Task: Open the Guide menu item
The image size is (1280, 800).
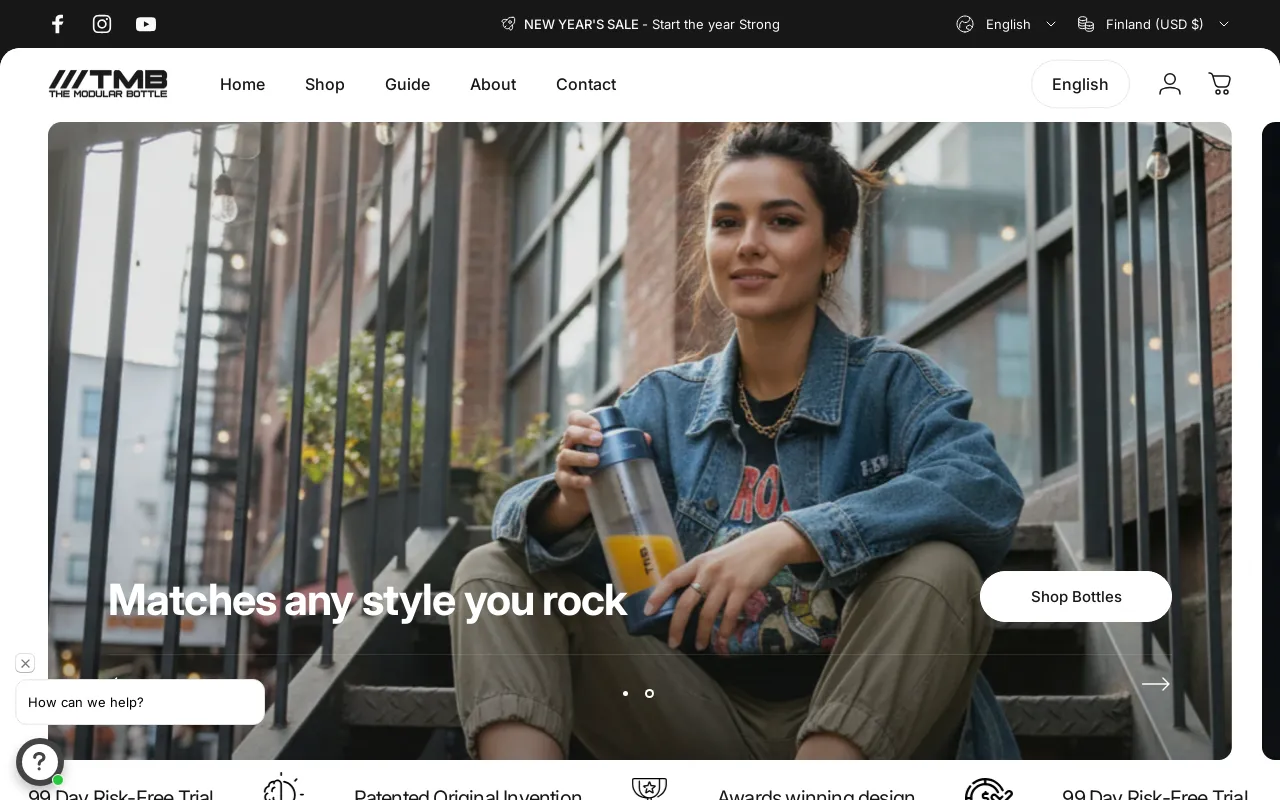Action: [407, 84]
